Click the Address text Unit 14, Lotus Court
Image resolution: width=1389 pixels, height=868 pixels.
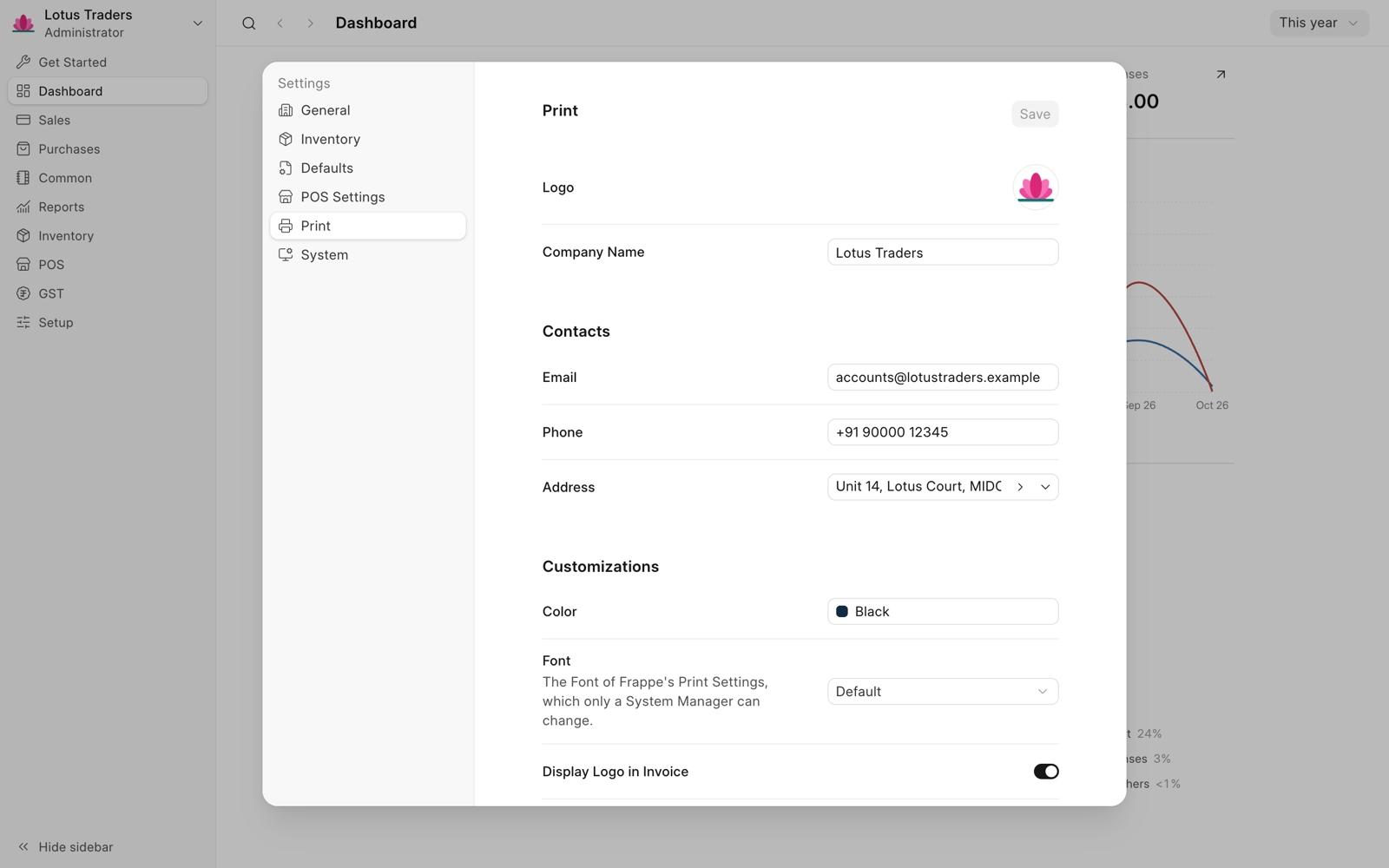(918, 487)
